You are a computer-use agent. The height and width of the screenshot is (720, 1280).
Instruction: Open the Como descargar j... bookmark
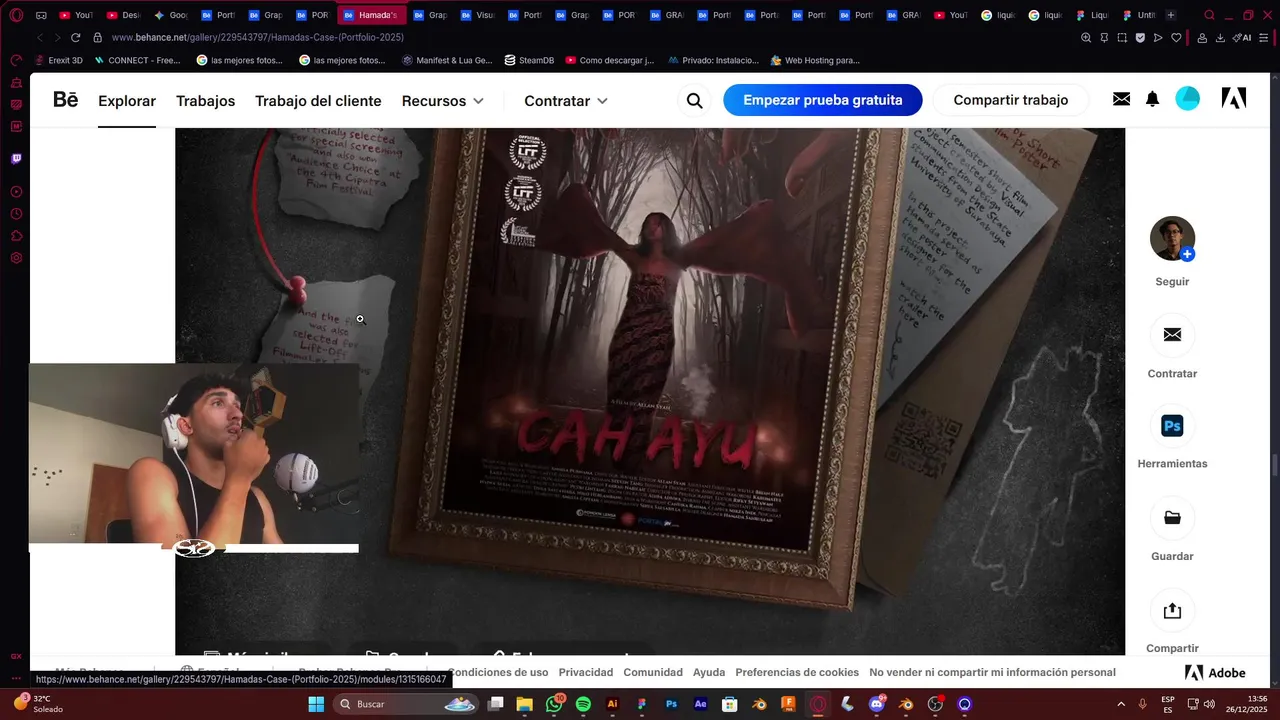[x=609, y=60]
